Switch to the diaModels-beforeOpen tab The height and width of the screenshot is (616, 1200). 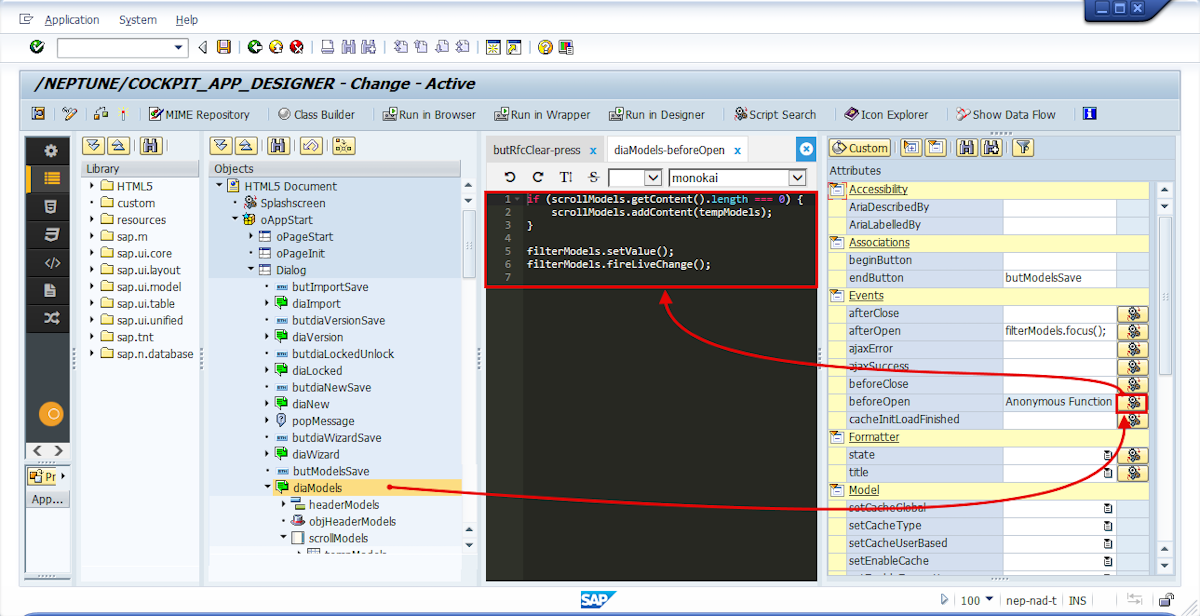pyautogui.click(x=669, y=150)
